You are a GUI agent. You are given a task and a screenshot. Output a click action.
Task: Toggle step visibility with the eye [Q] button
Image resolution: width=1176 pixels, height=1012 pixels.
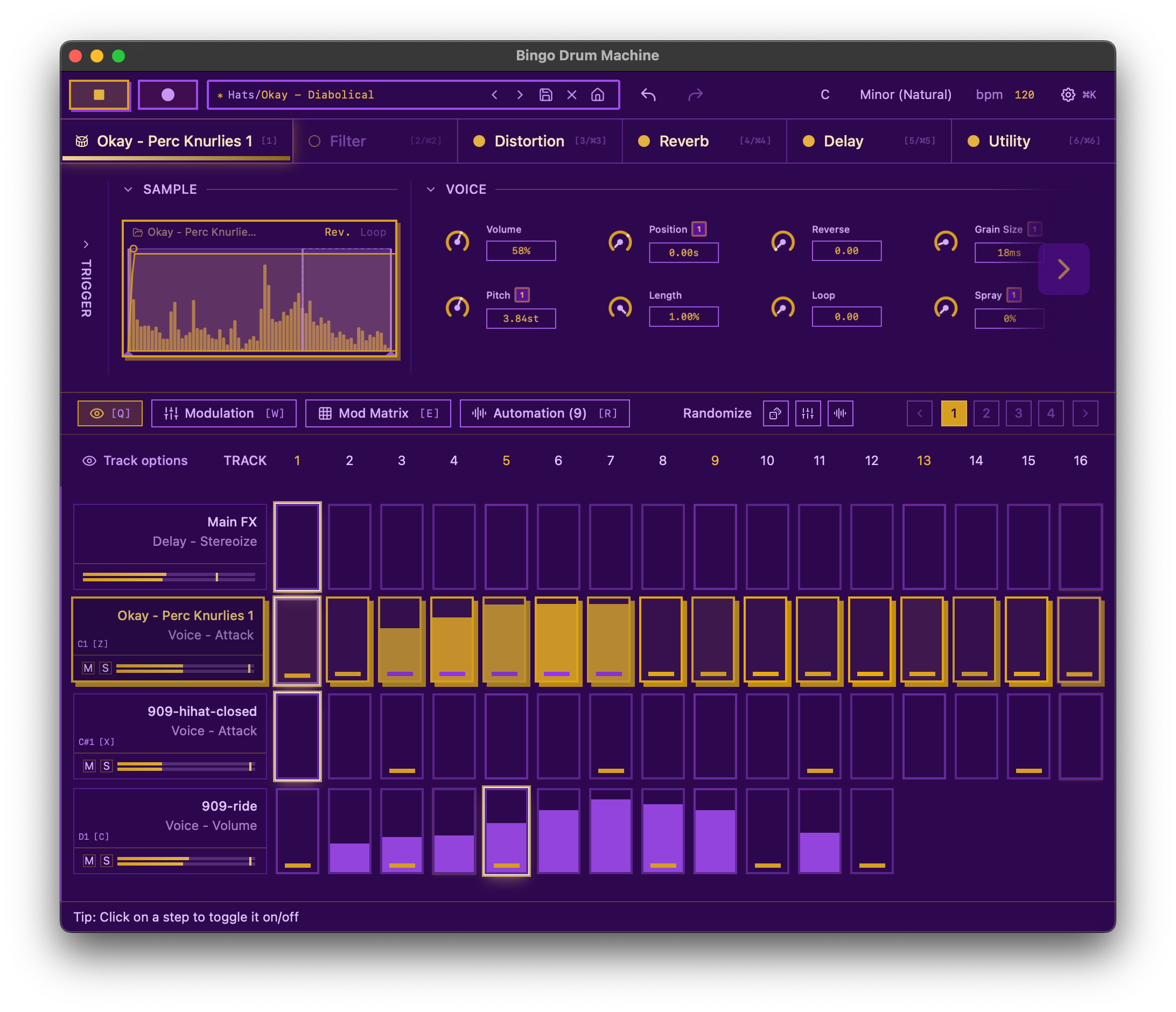109,413
